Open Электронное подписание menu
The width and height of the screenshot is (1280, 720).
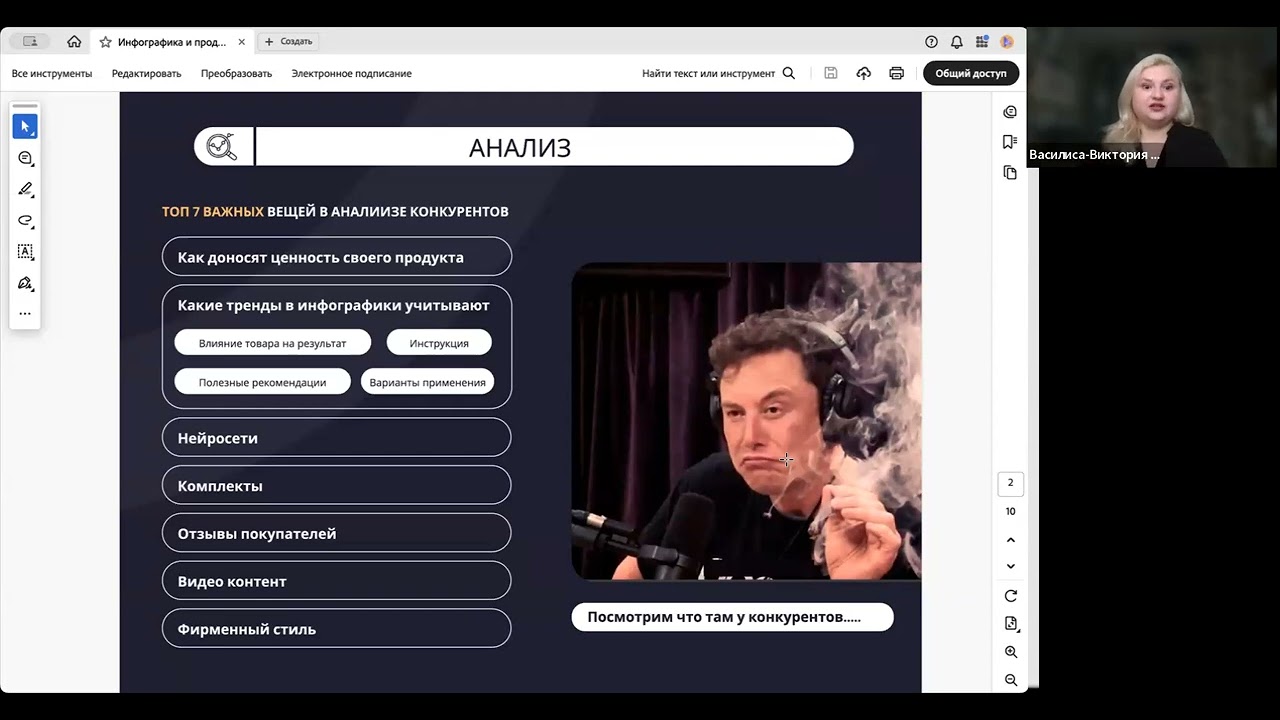point(351,73)
